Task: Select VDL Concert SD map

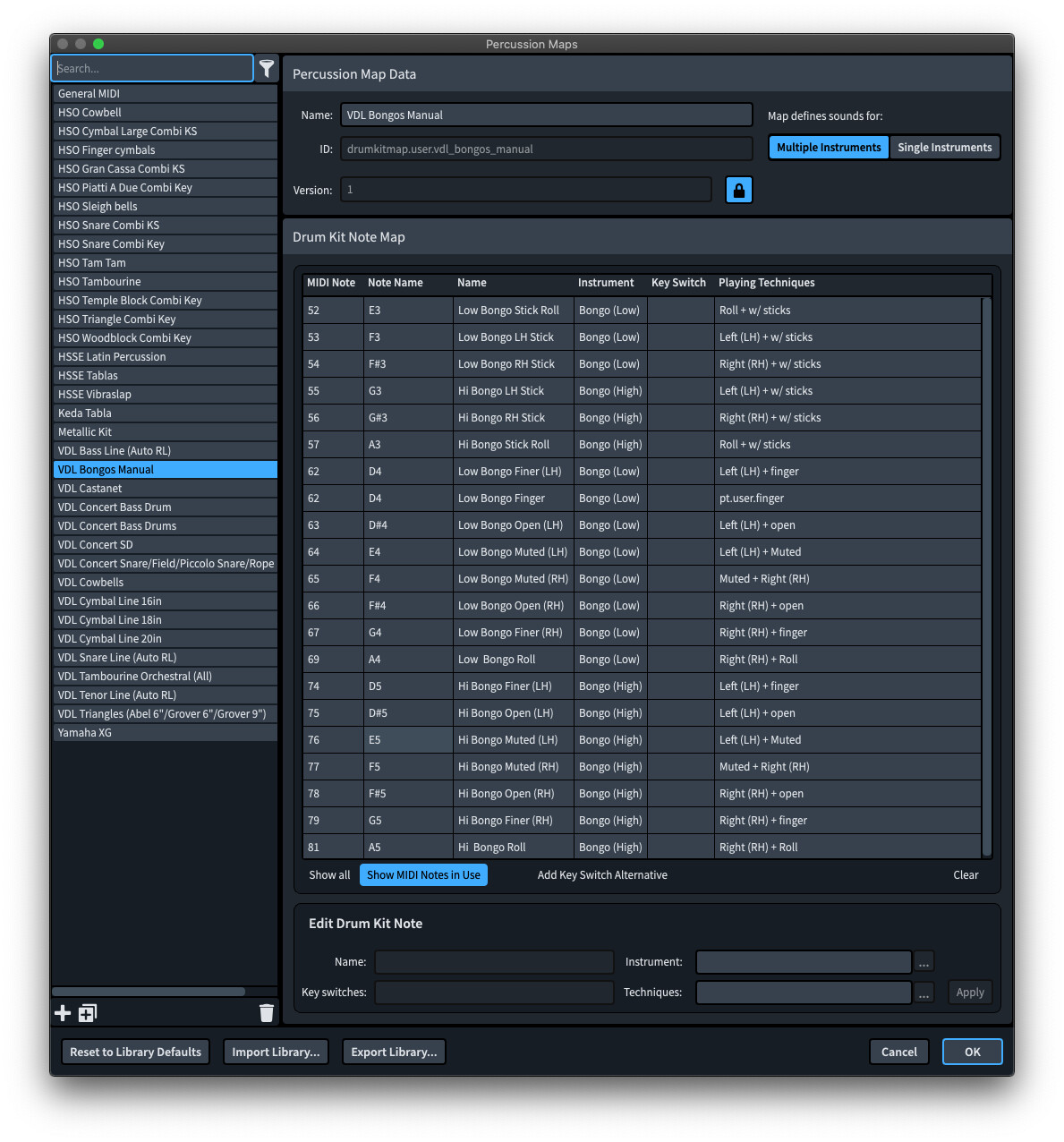Action: pyautogui.click(x=165, y=544)
